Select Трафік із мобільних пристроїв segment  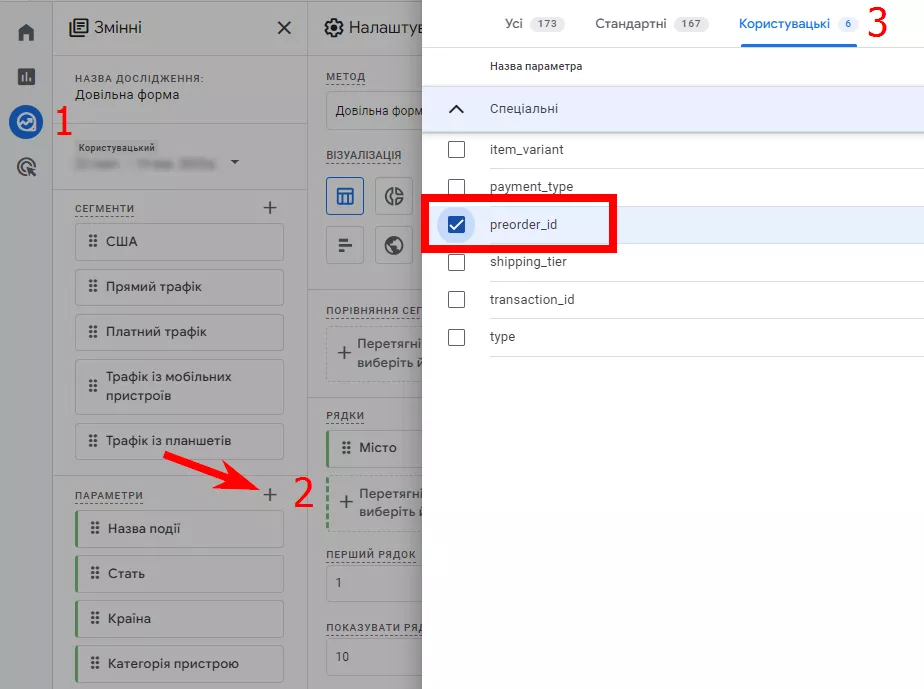tap(179, 387)
